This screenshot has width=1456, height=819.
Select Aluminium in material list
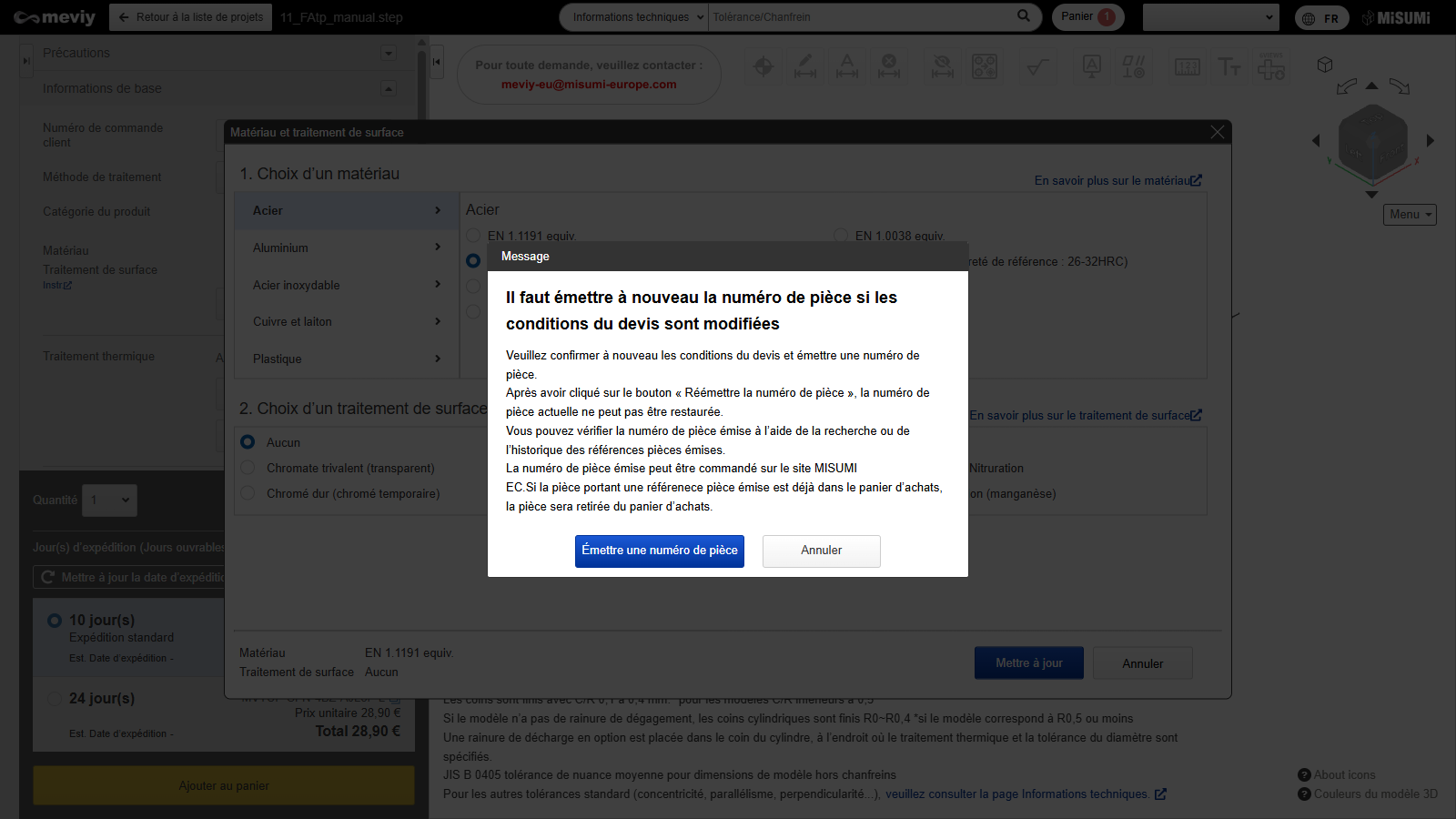[x=346, y=248]
